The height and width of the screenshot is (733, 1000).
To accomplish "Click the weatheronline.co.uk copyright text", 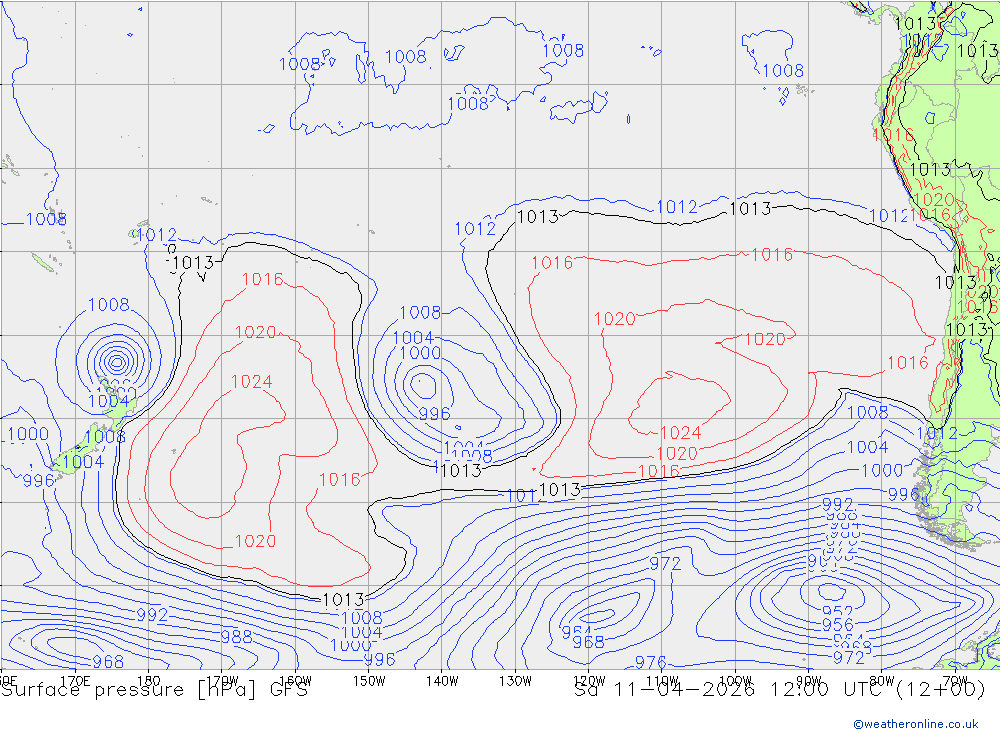I will click(x=916, y=724).
